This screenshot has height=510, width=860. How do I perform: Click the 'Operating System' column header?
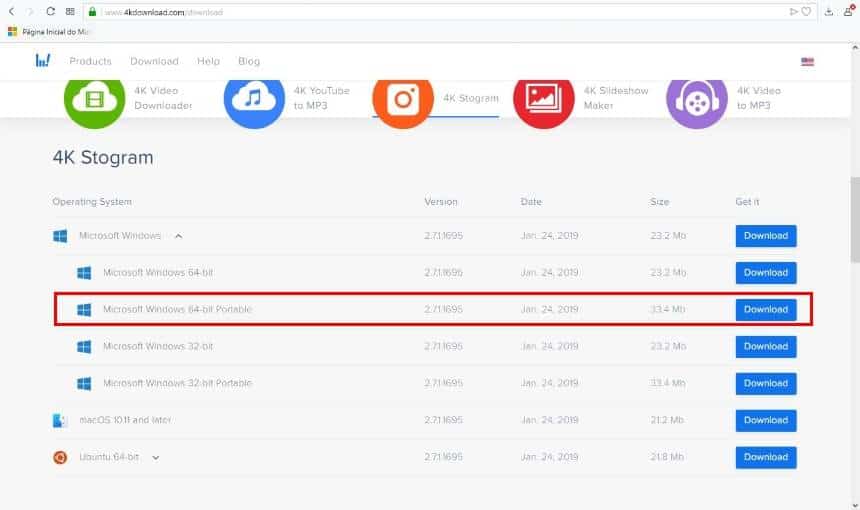(92, 202)
